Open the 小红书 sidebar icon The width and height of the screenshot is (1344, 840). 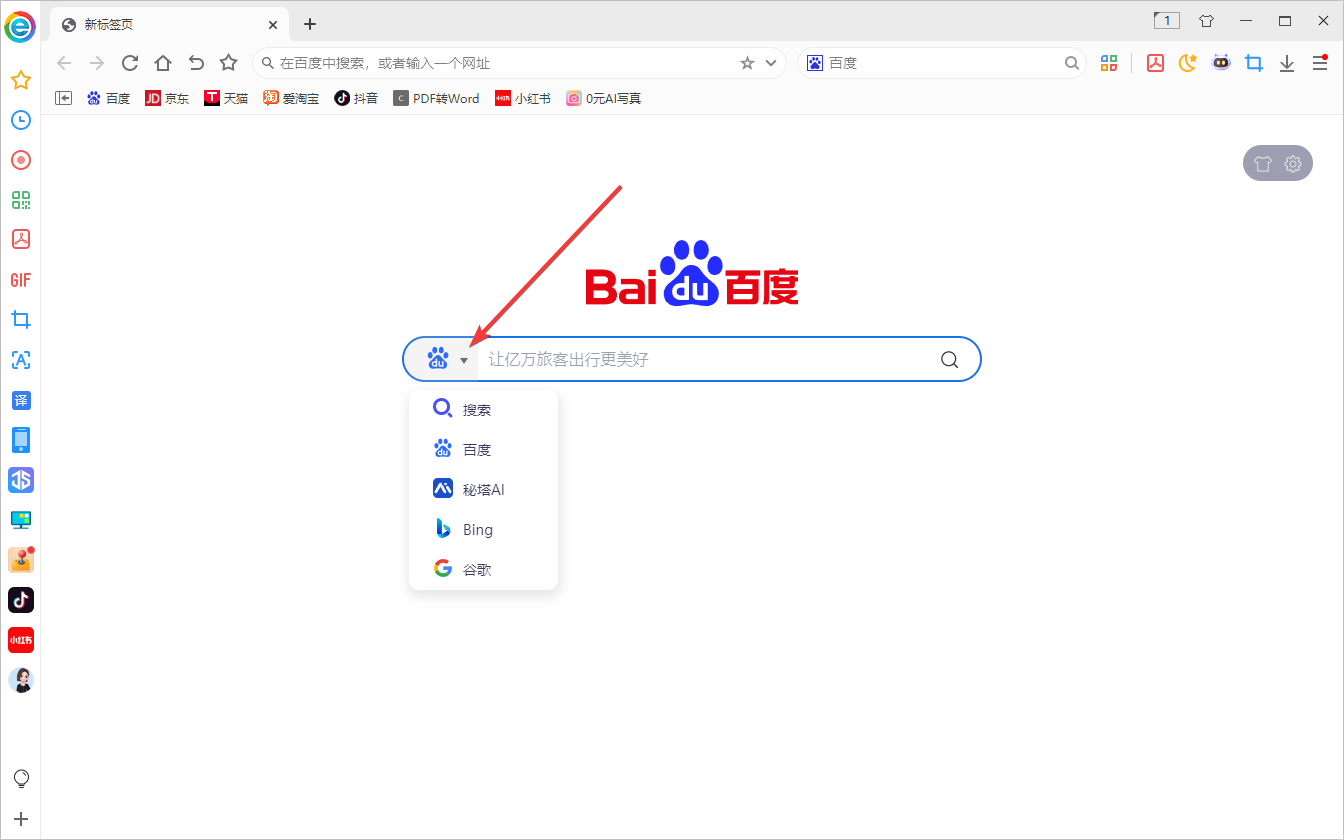pos(20,640)
